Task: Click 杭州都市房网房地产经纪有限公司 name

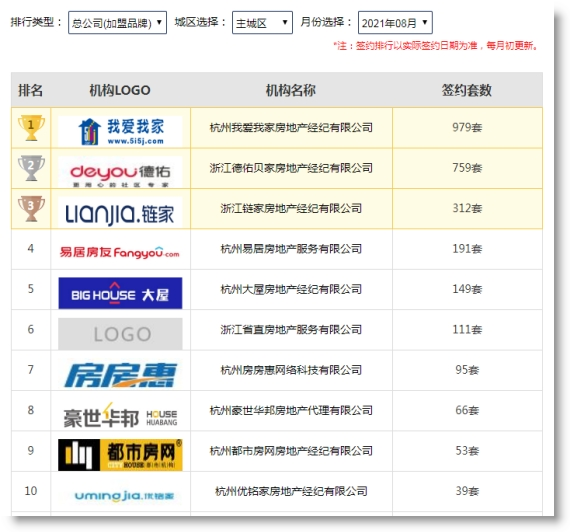Action: [x=291, y=451]
